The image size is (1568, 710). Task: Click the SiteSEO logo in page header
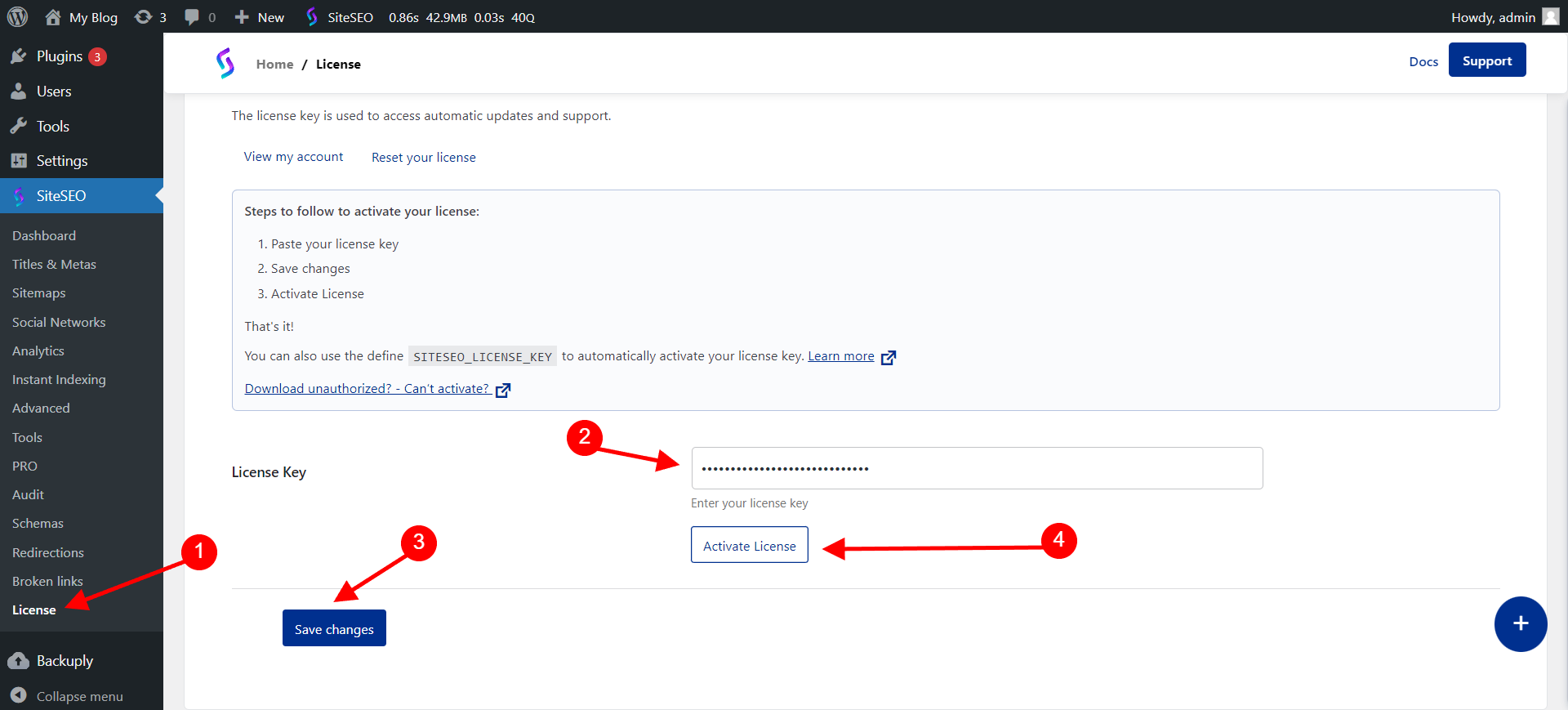225,63
